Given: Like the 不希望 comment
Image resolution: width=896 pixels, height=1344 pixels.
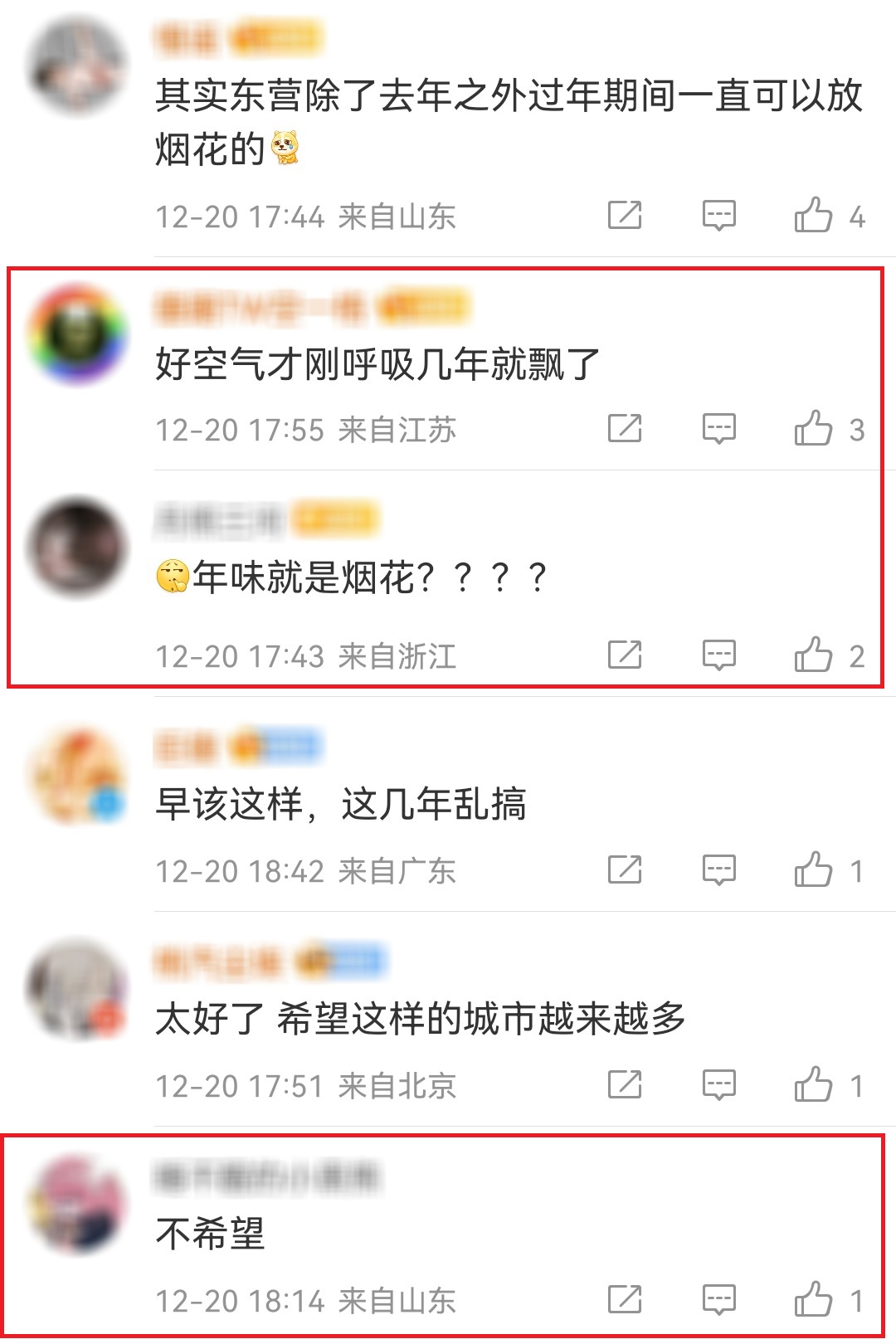Looking at the screenshot, I should (x=829, y=1300).
